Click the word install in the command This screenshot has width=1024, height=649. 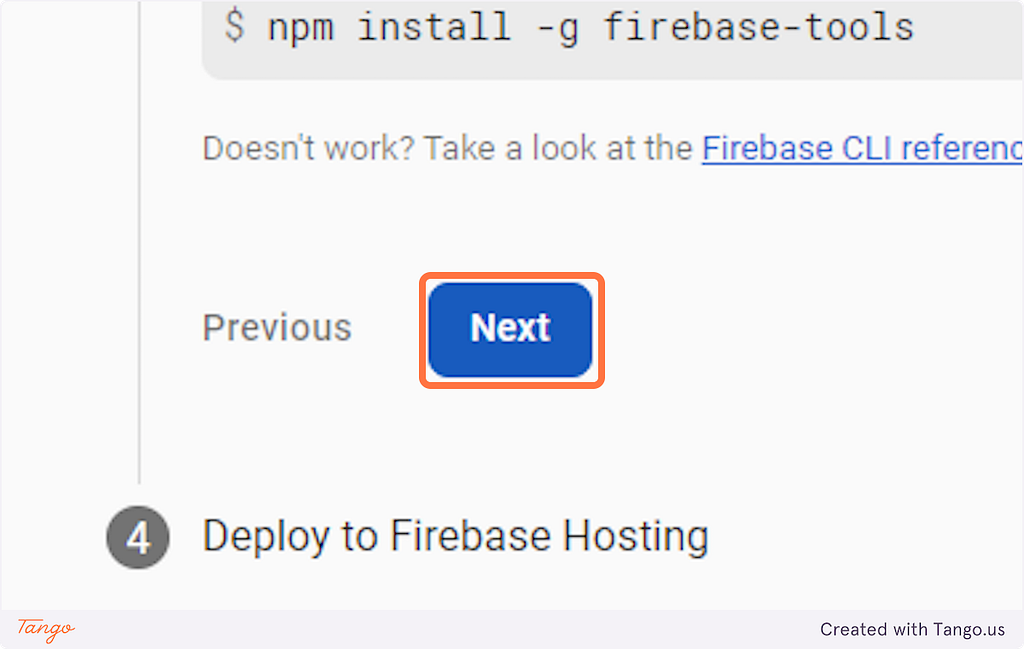click(x=434, y=27)
